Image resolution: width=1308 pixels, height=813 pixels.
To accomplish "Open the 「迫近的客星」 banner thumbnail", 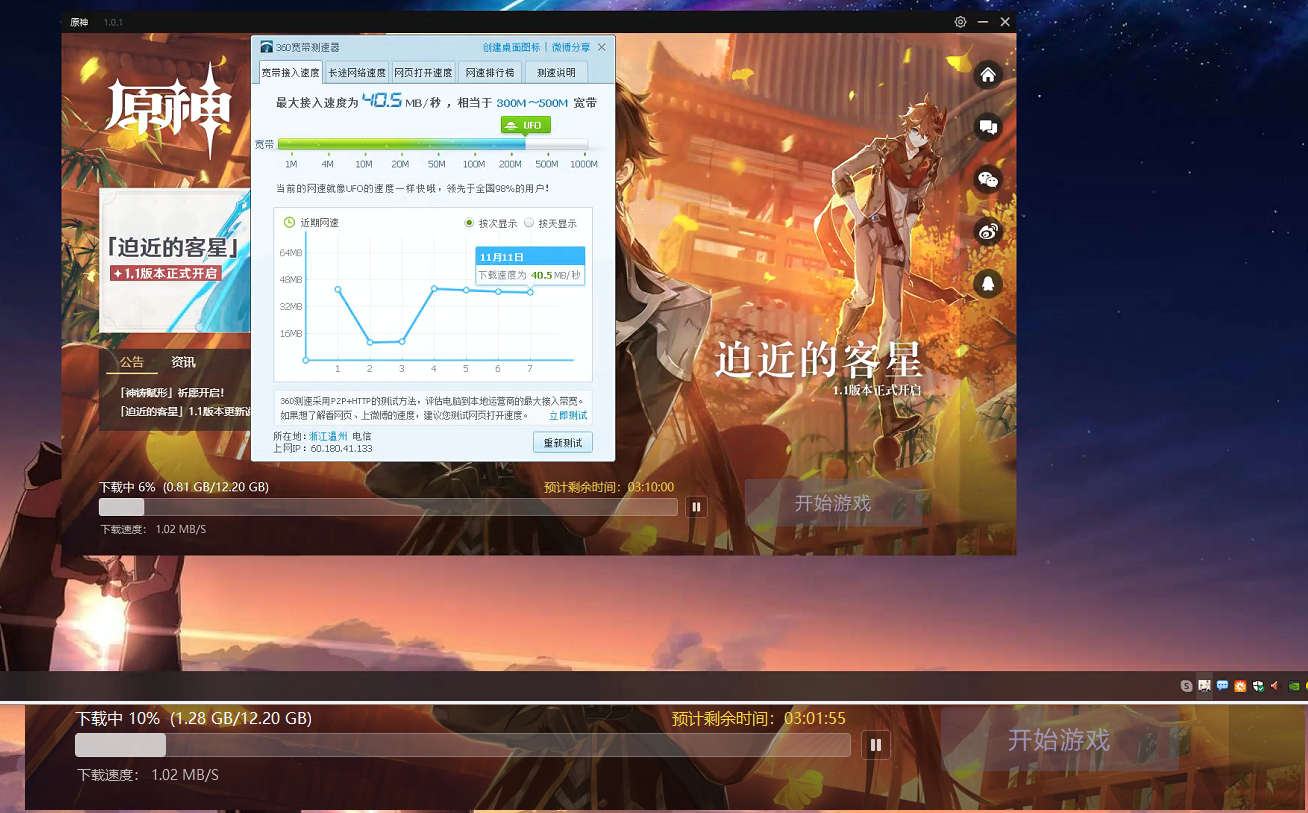I will pos(174,260).
